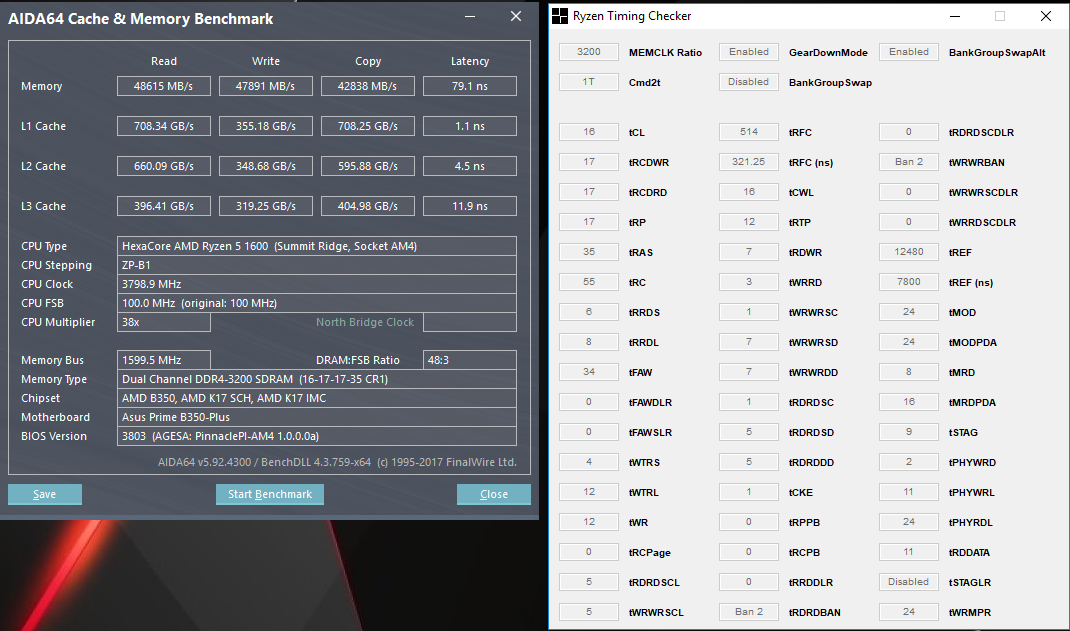1070x631 pixels.
Task: Close the AIDA64 window with X
Action: (516, 16)
